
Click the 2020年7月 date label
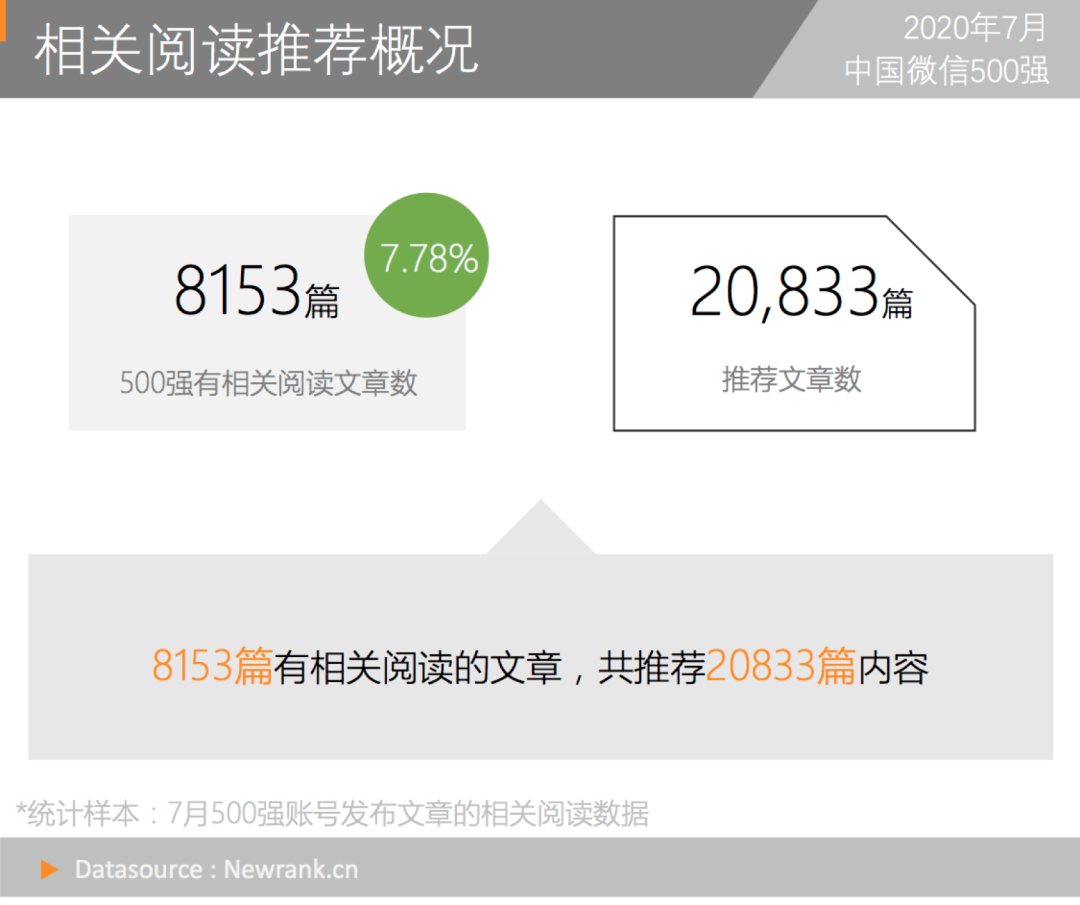[x=975, y=29]
